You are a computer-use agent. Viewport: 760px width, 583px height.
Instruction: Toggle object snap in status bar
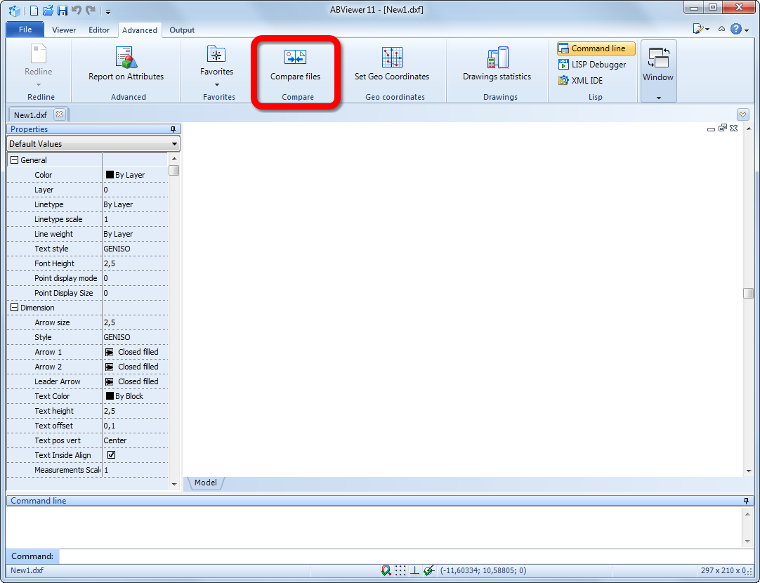click(386, 570)
